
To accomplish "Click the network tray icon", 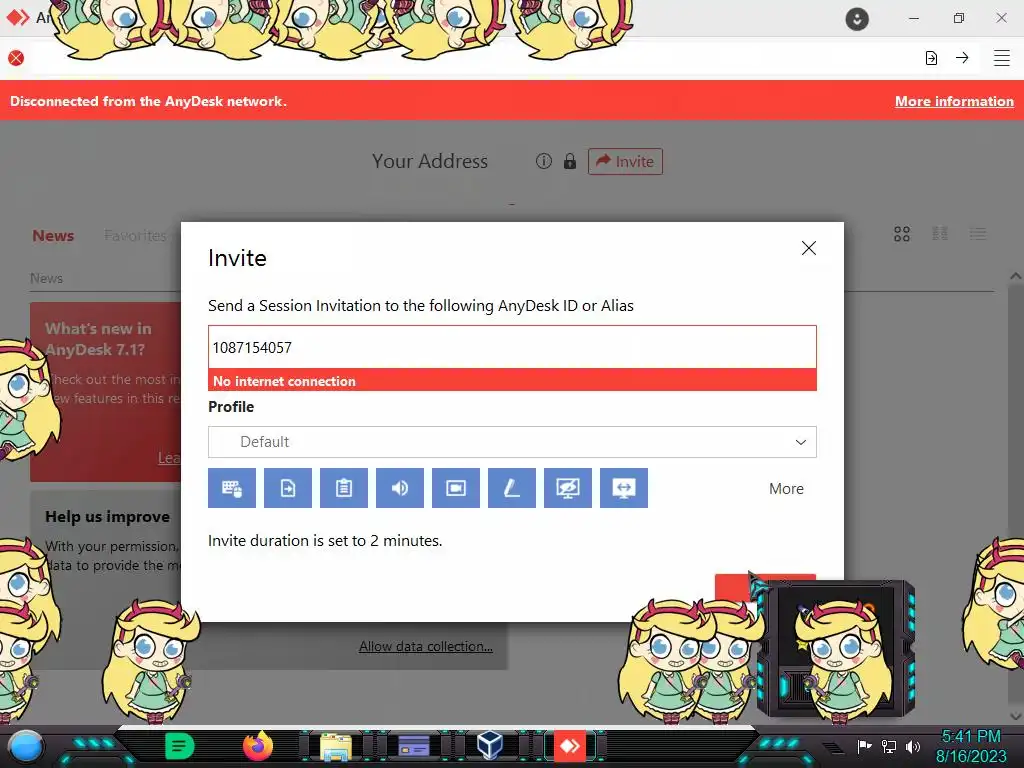I will (889, 746).
